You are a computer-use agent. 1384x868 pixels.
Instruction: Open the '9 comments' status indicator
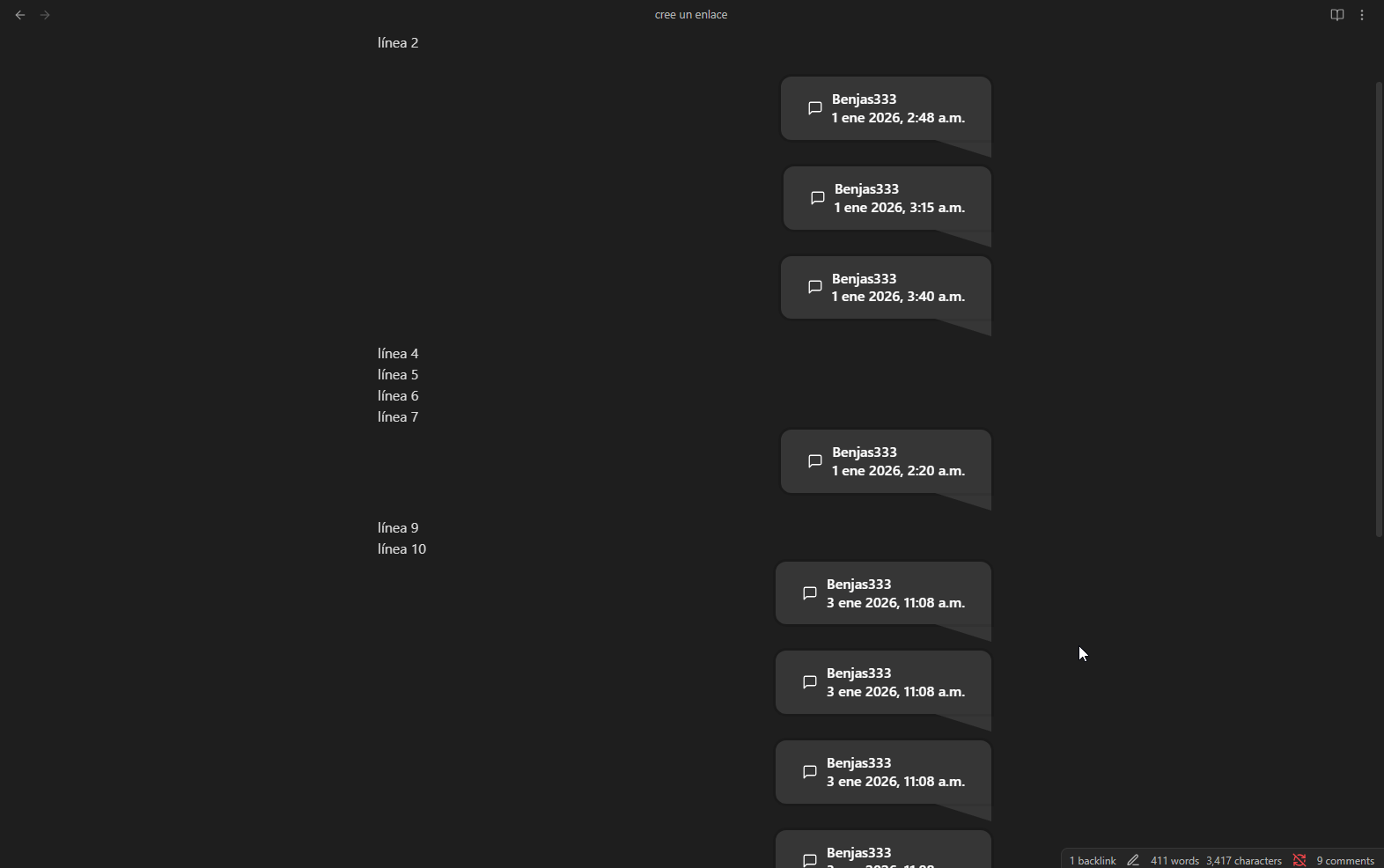pos(1344,860)
